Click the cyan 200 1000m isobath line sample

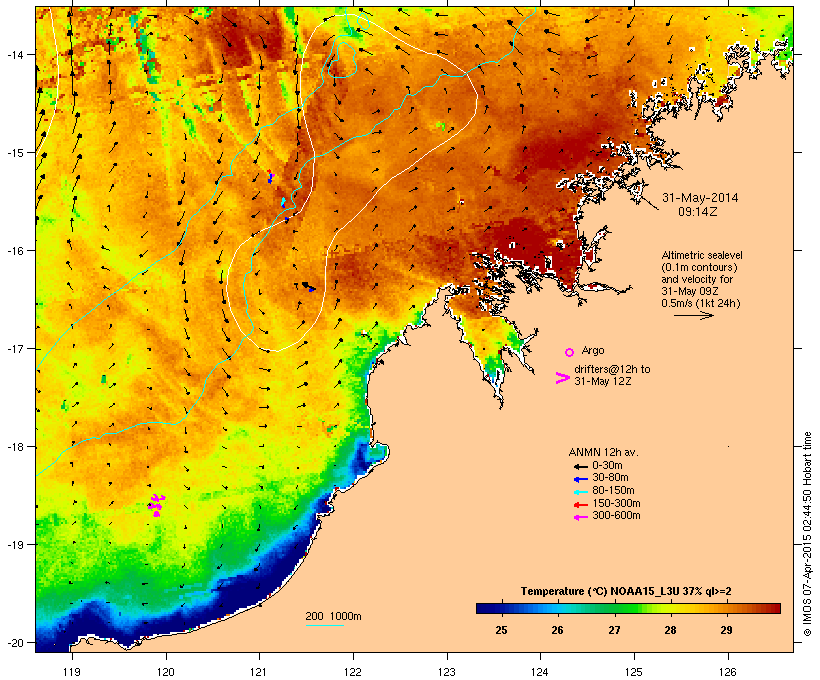point(324,625)
